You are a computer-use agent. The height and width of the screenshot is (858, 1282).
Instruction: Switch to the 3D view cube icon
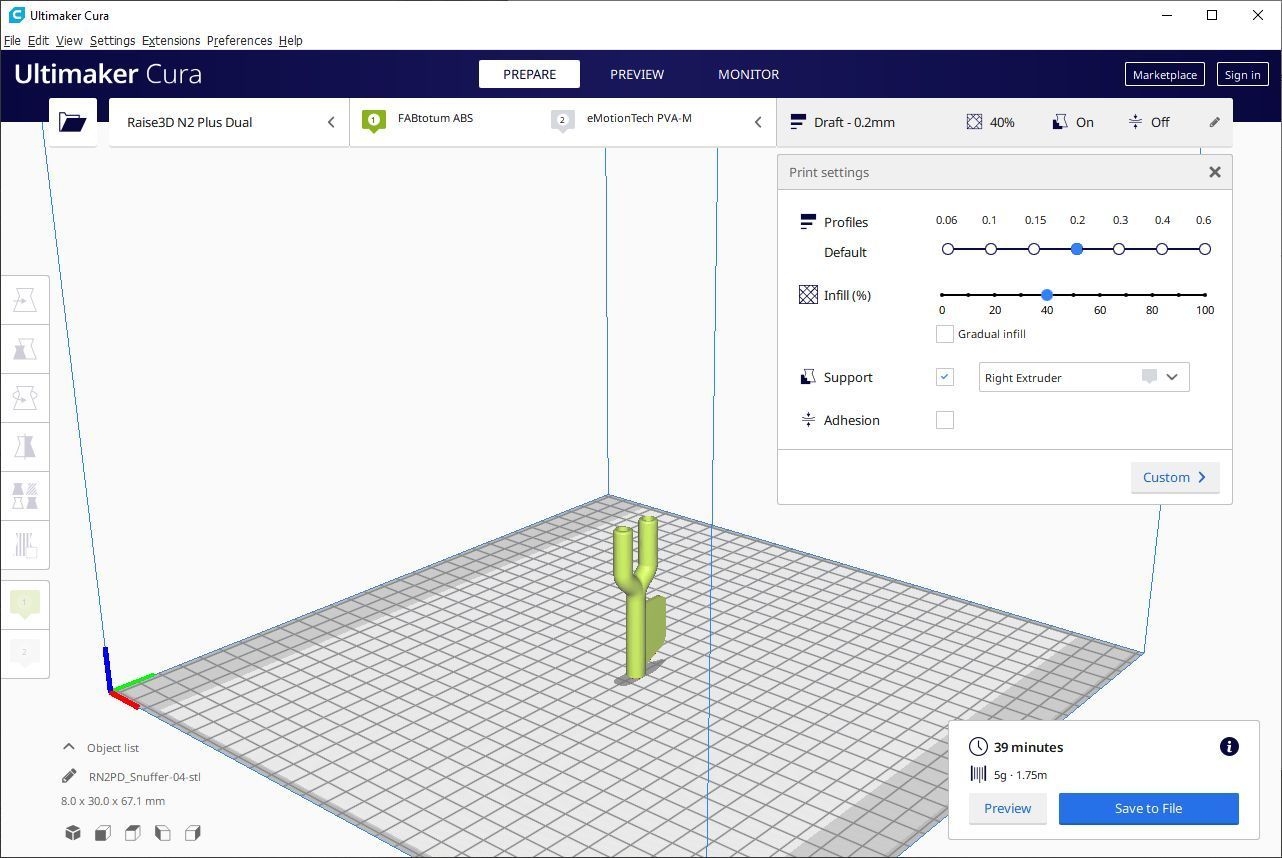[73, 833]
